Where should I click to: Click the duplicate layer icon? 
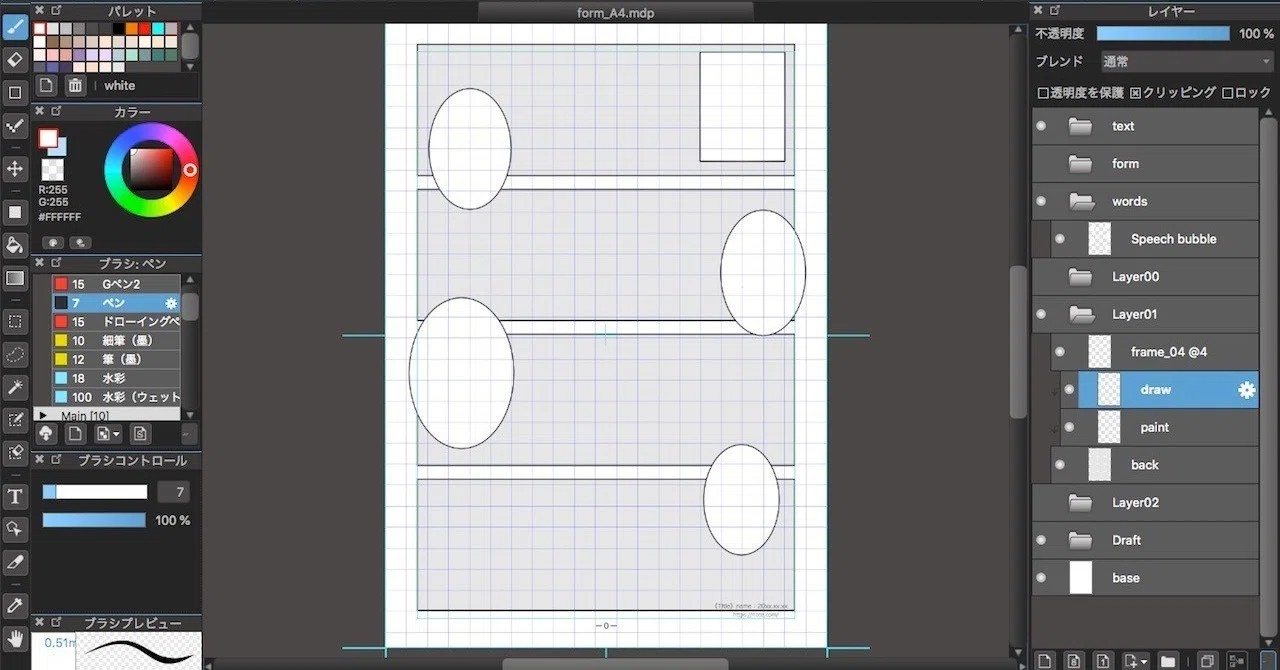click(1207, 660)
